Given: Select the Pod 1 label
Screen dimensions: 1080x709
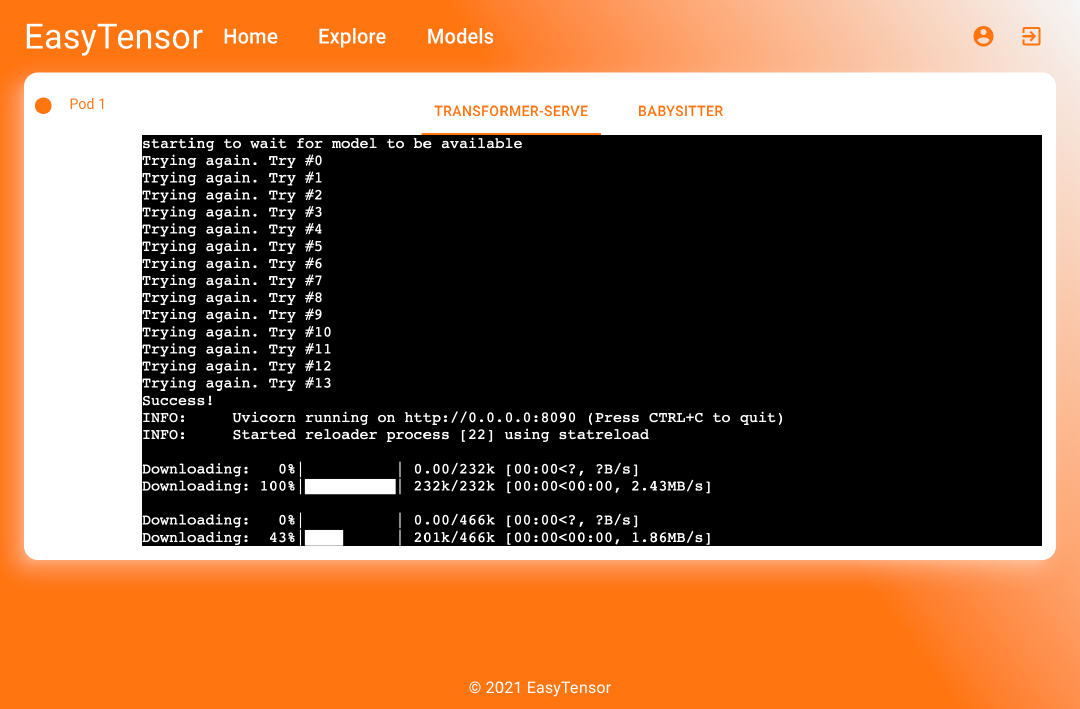Looking at the screenshot, I should 87,104.
